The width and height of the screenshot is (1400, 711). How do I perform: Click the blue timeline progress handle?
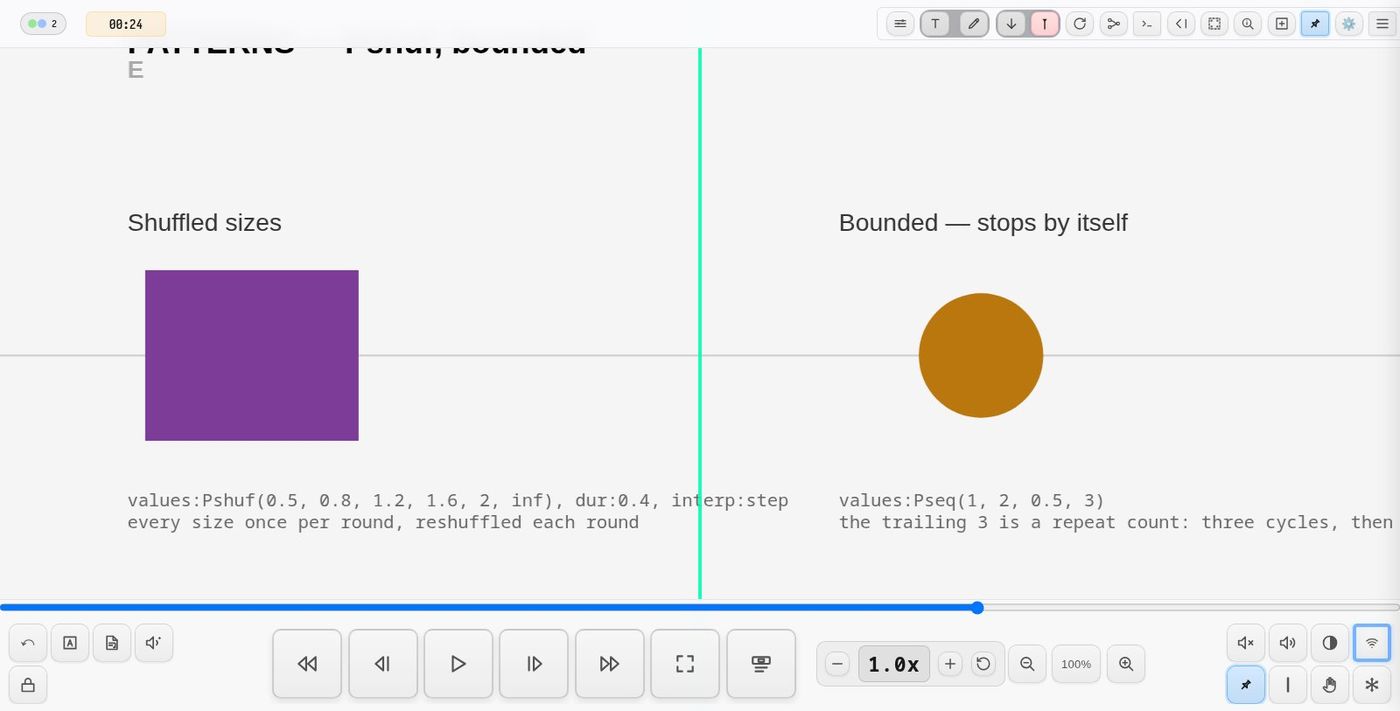click(978, 607)
